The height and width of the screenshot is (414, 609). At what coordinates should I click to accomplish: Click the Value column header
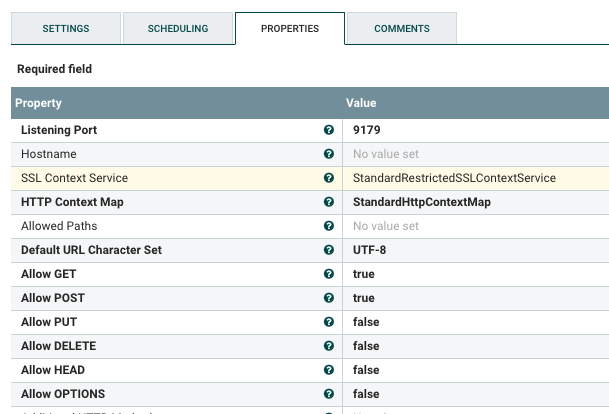coord(361,103)
